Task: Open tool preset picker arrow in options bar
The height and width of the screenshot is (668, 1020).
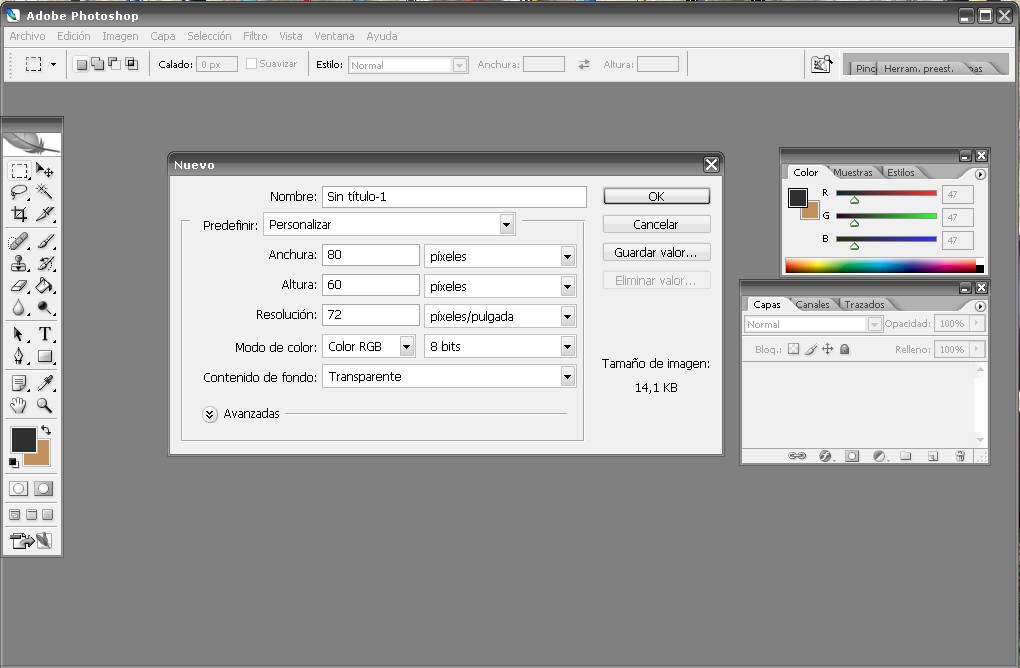Action: point(53,64)
